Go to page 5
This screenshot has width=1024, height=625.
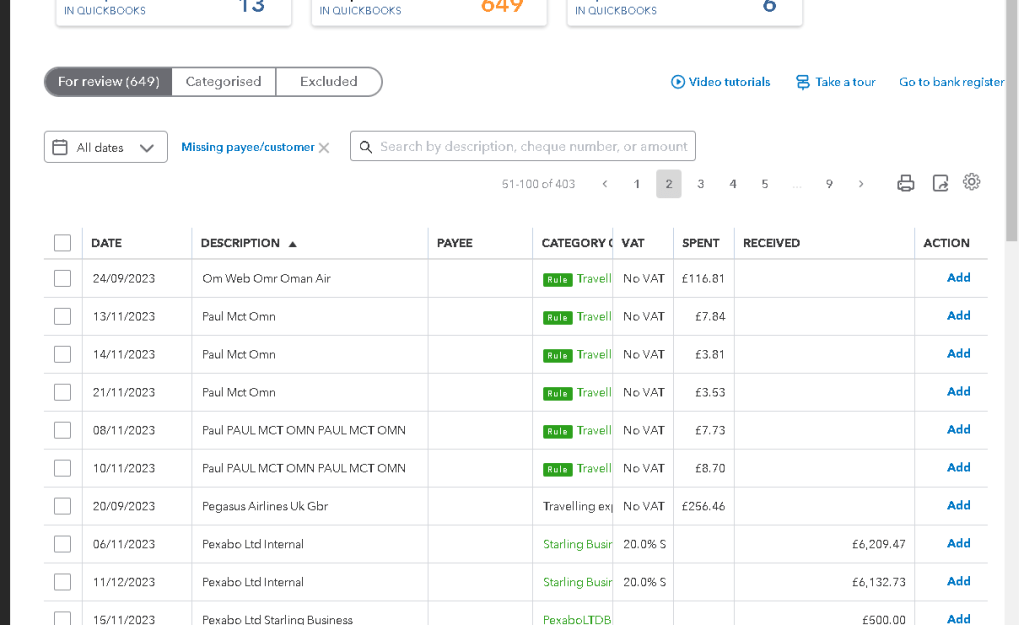click(765, 184)
